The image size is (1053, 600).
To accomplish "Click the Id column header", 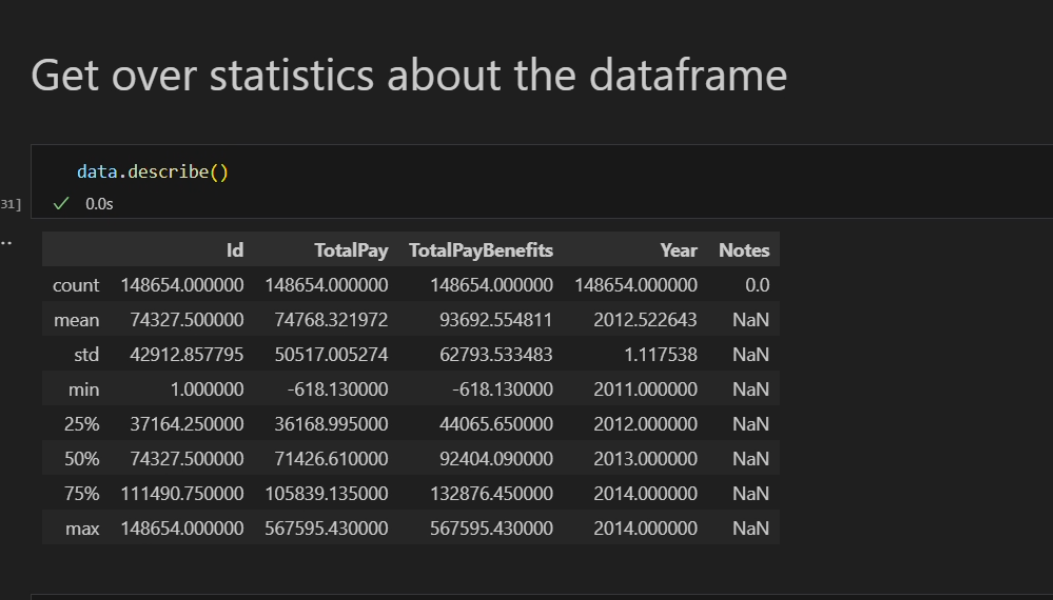I will point(235,250).
